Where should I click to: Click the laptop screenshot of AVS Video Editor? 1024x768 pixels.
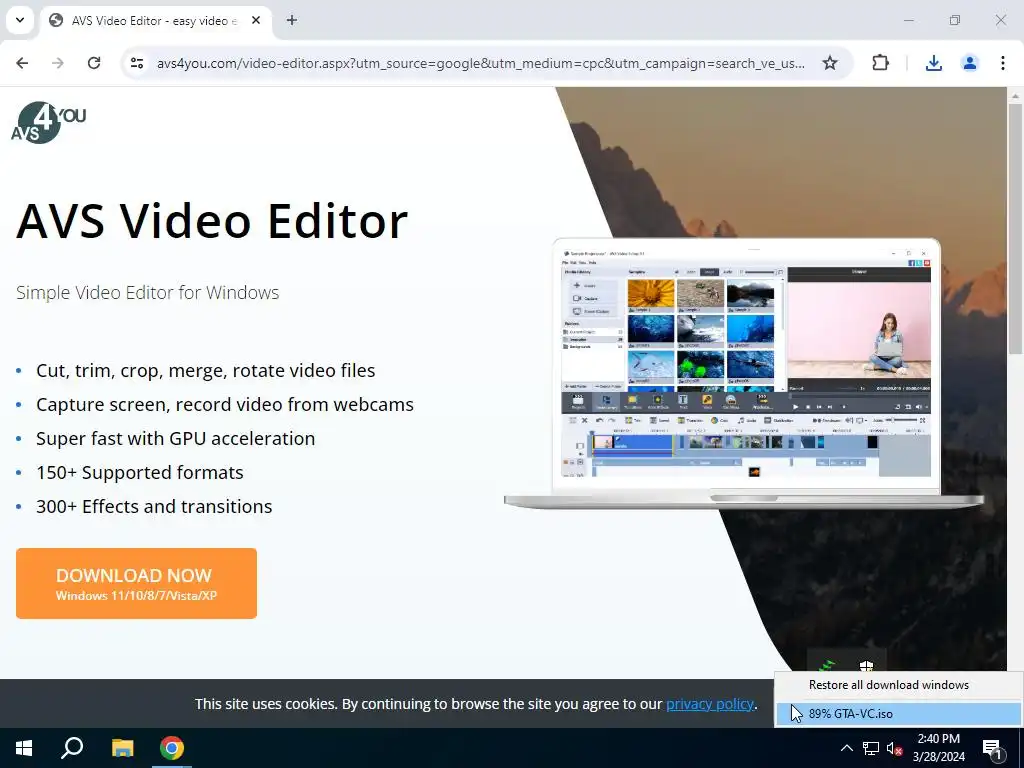click(x=745, y=373)
